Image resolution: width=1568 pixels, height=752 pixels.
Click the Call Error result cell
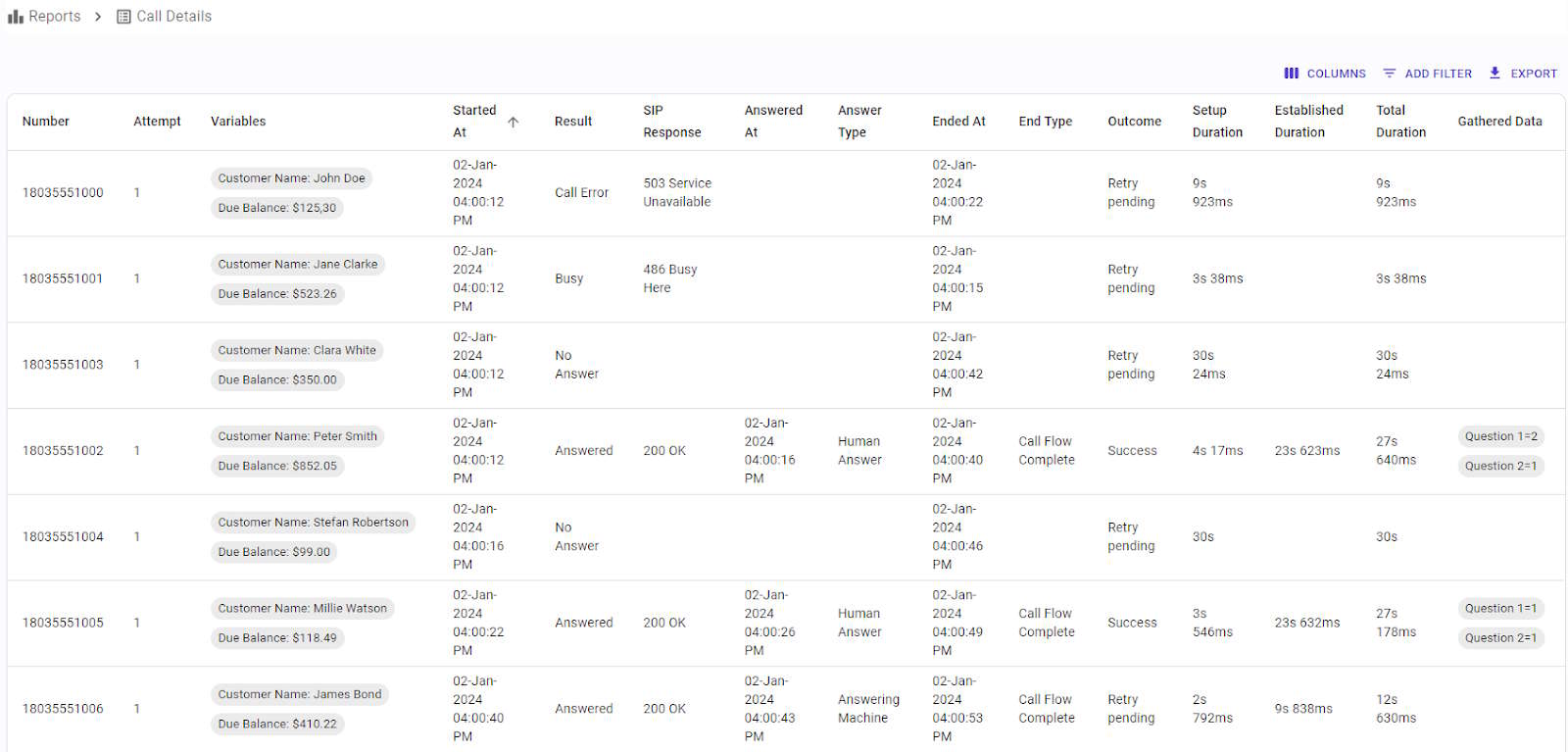pos(582,193)
